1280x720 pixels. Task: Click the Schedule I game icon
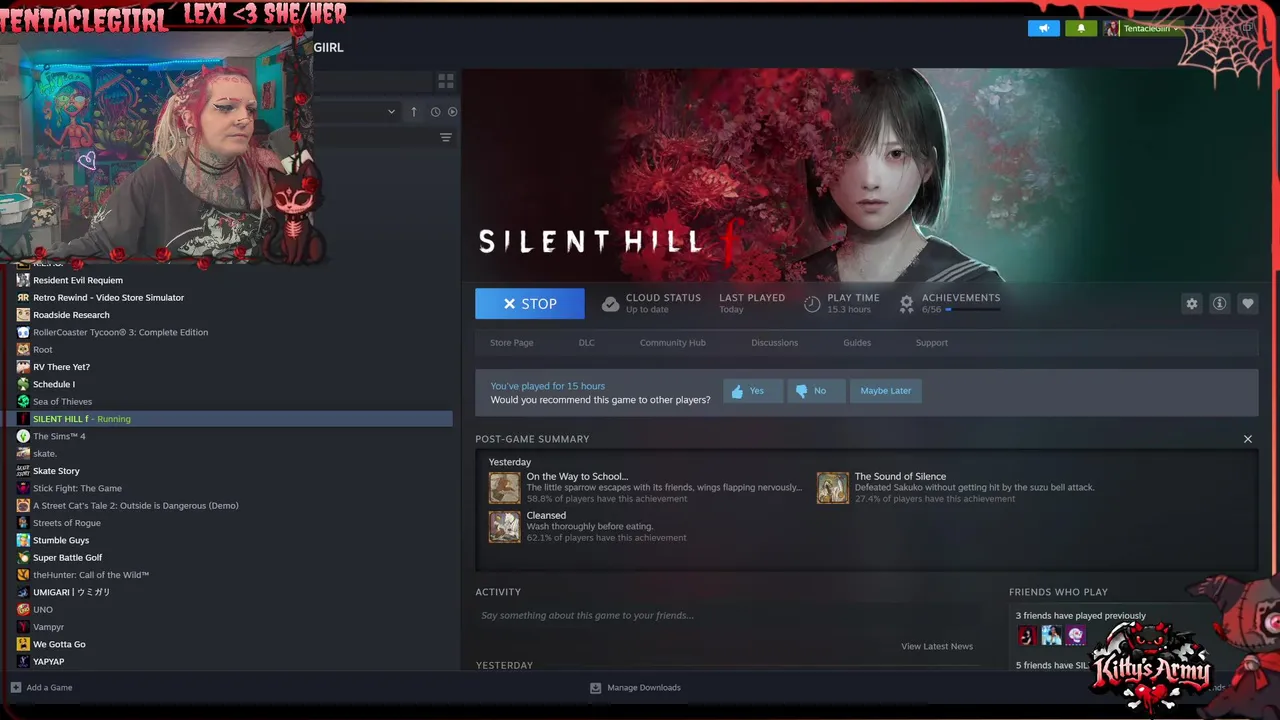[x=23, y=384]
